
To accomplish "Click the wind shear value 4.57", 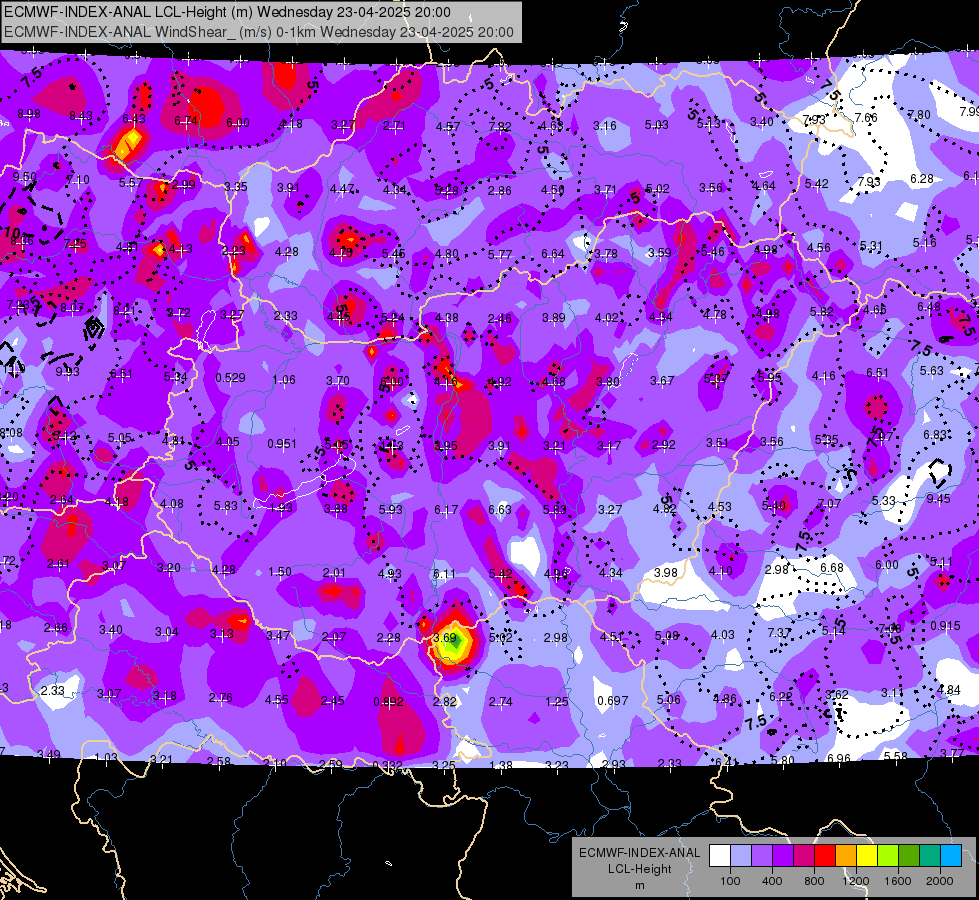I will [448, 126].
